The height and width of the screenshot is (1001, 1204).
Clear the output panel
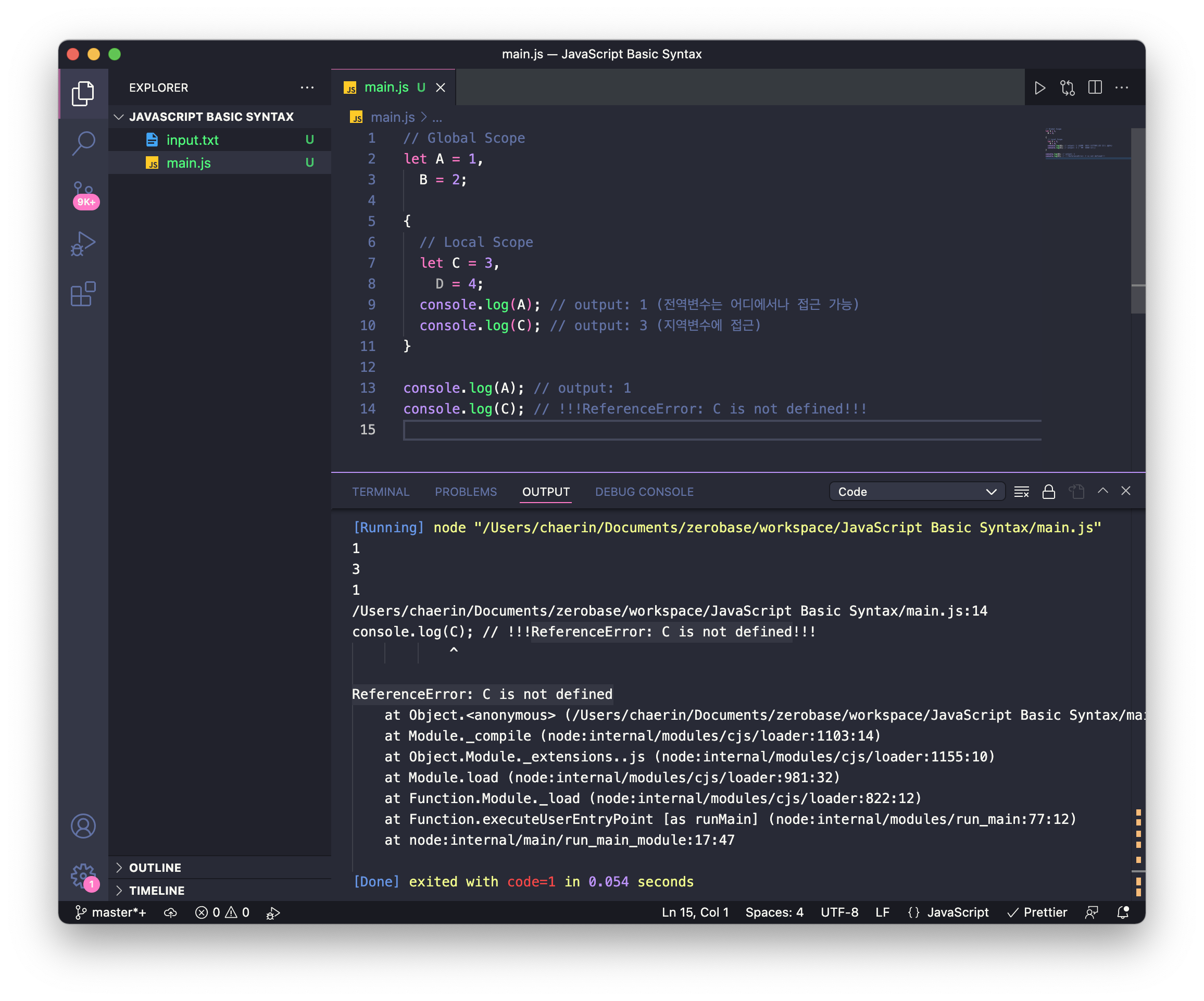tap(1021, 491)
